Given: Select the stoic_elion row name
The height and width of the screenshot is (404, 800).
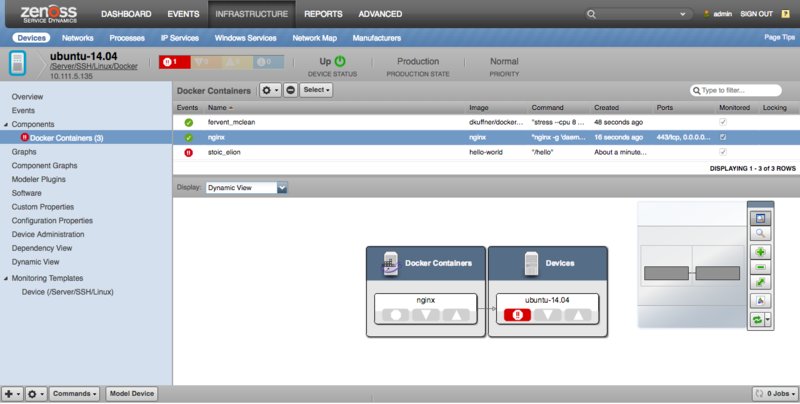Looking at the screenshot, I should coord(224,153).
